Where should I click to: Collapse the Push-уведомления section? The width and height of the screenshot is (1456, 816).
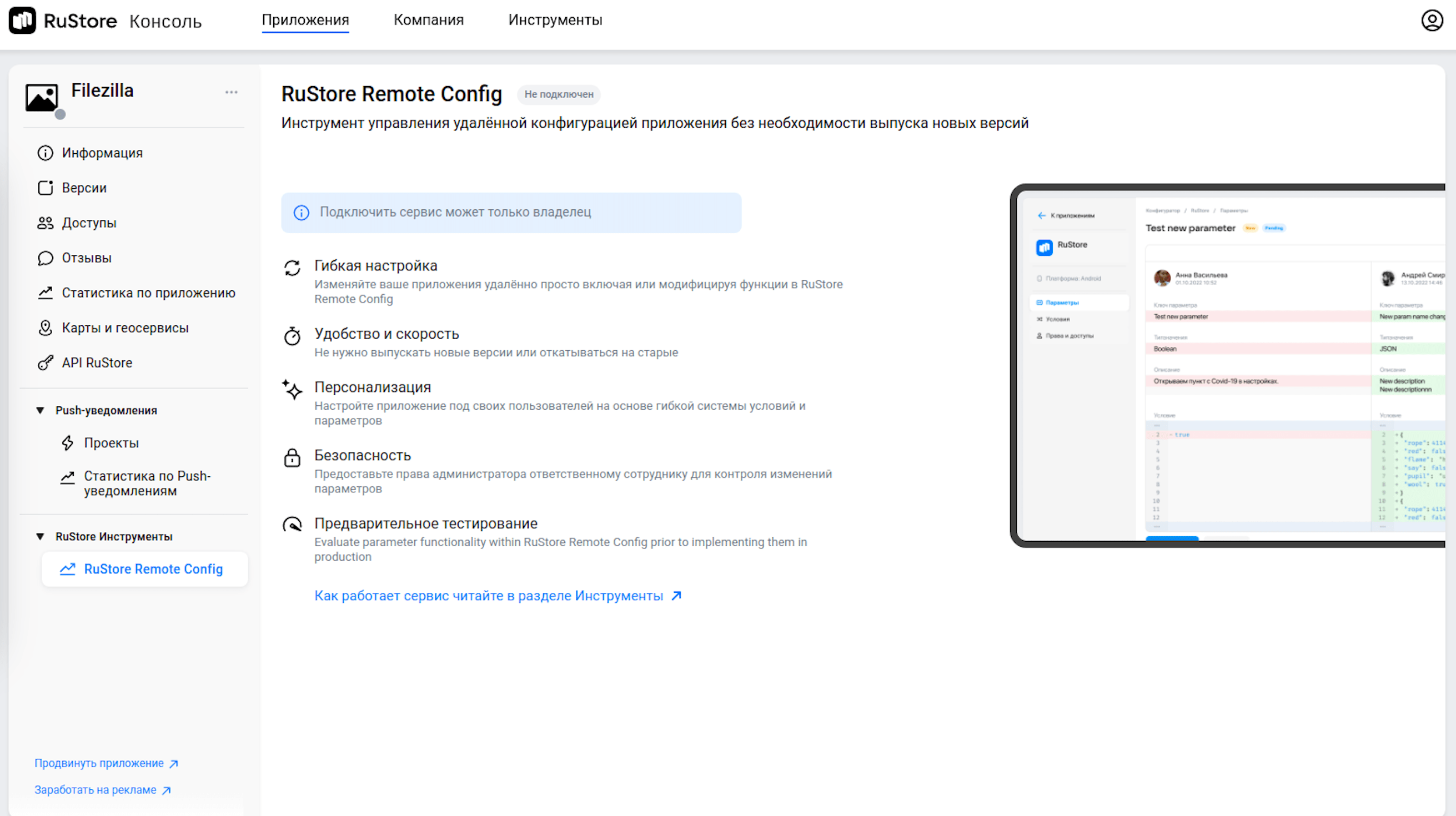pyautogui.click(x=40, y=410)
